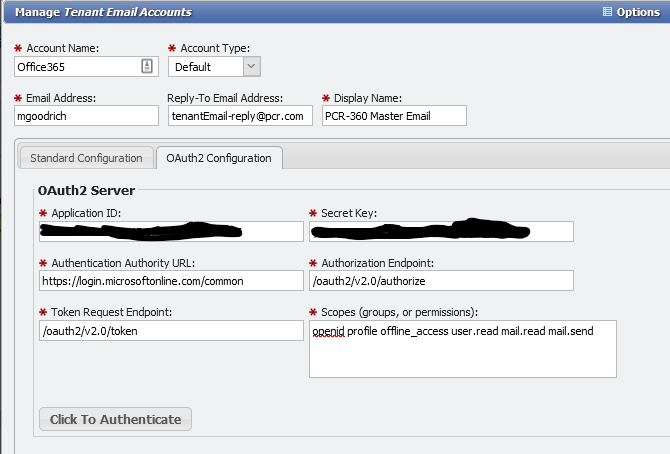The height and width of the screenshot is (454, 670).
Task: Click into the Application ID field
Action: [x=170, y=231]
